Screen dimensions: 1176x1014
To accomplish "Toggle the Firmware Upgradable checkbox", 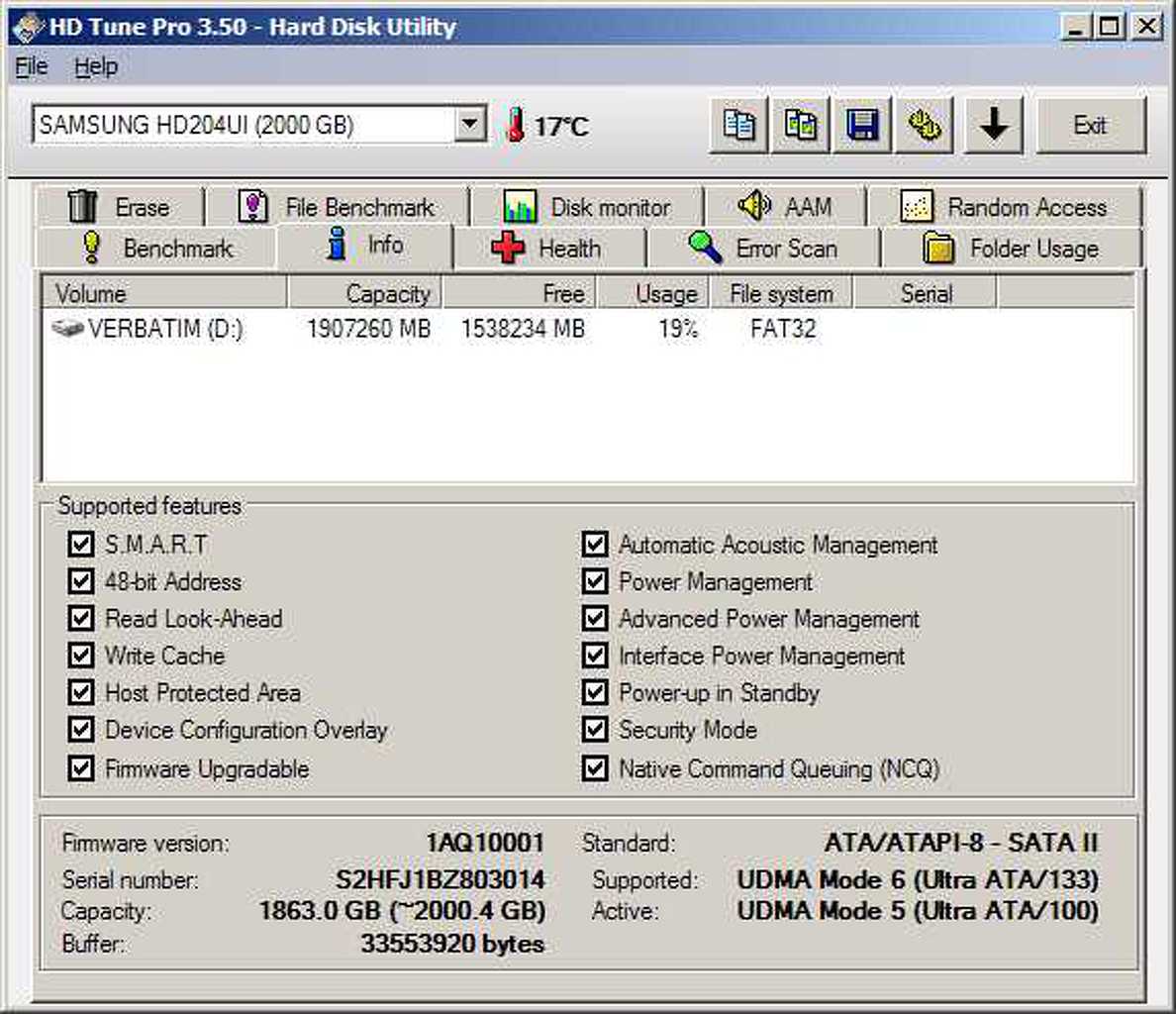I will [x=81, y=768].
